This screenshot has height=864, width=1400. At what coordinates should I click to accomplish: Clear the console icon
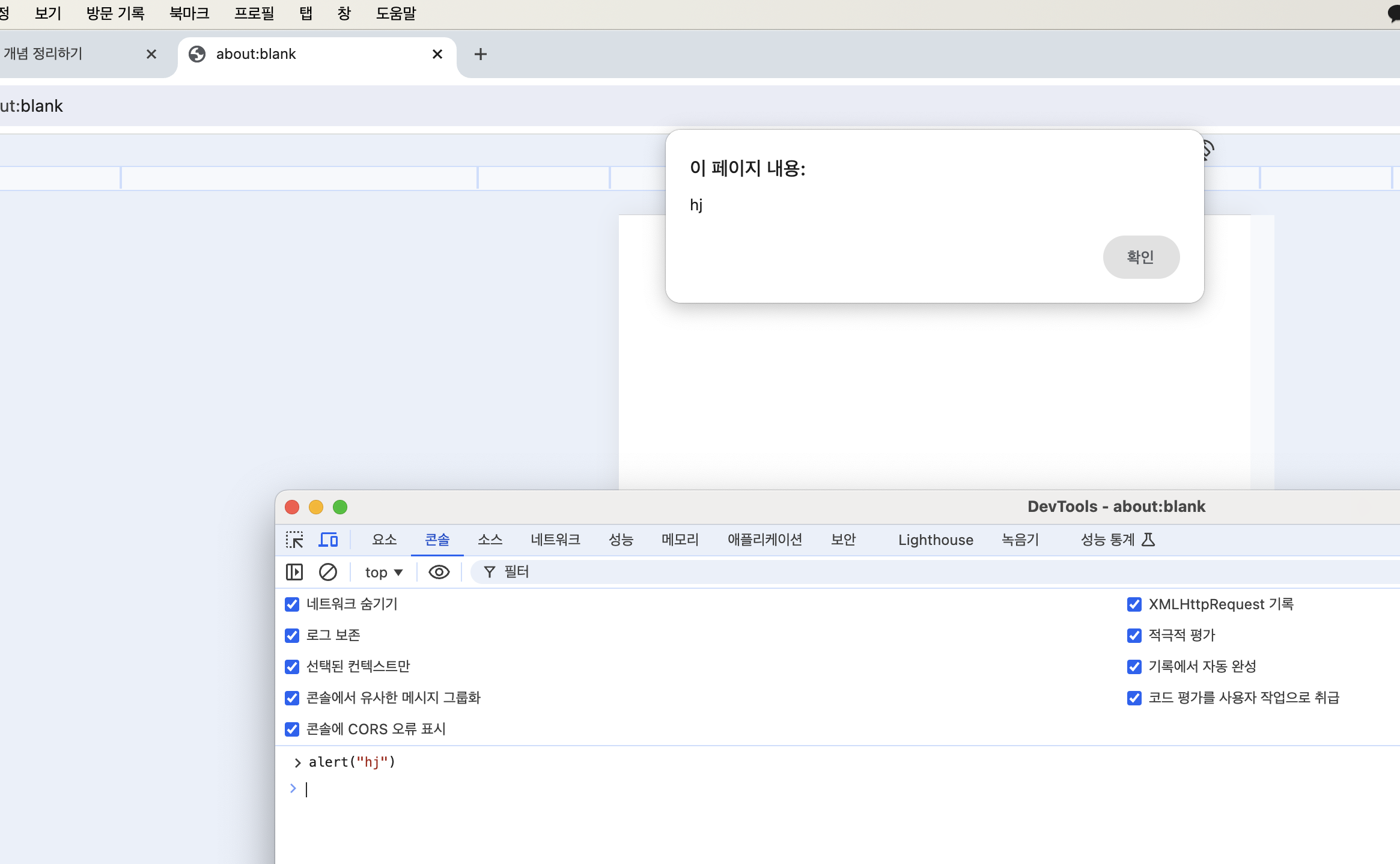pyautogui.click(x=327, y=572)
